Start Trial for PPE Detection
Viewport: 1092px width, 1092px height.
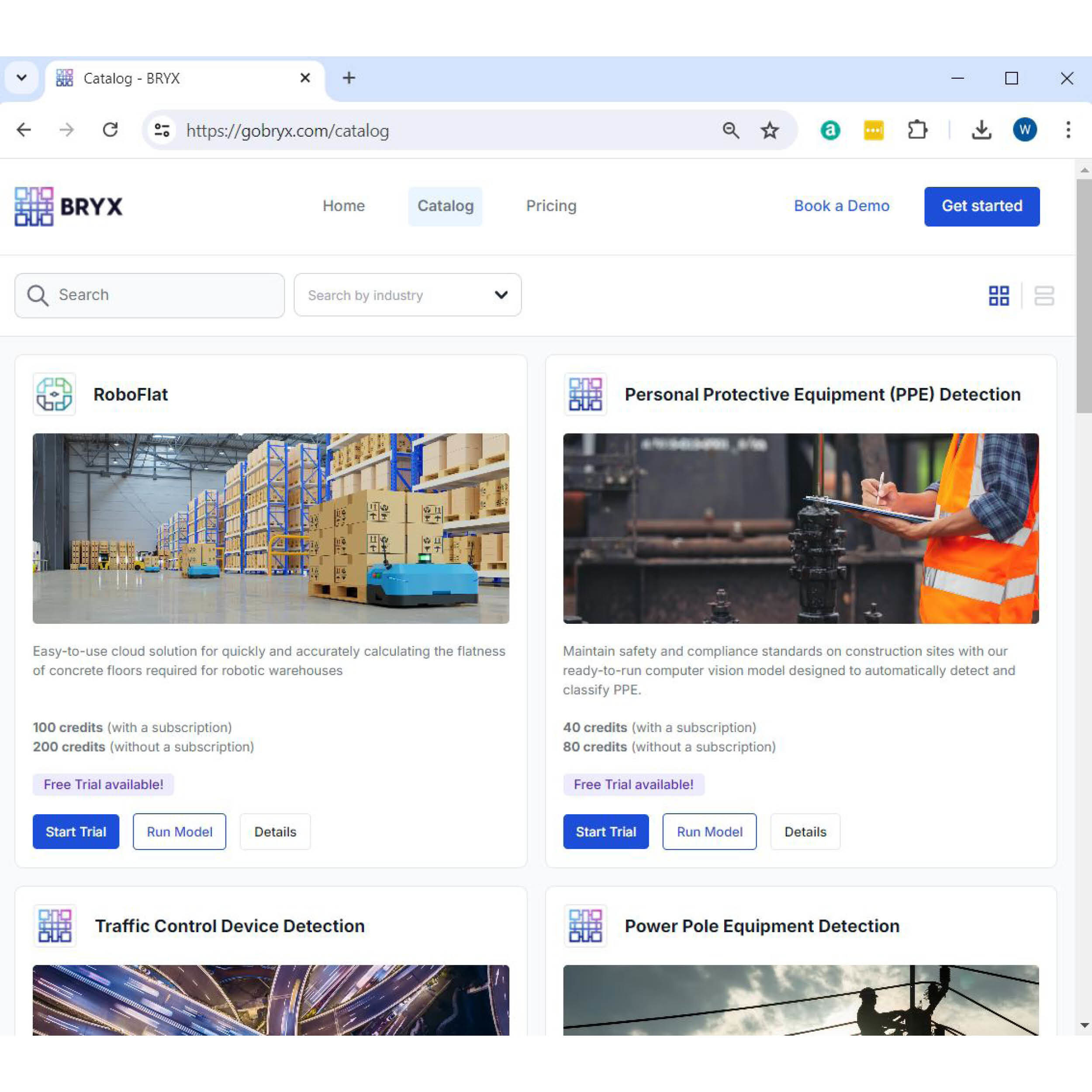(x=606, y=831)
